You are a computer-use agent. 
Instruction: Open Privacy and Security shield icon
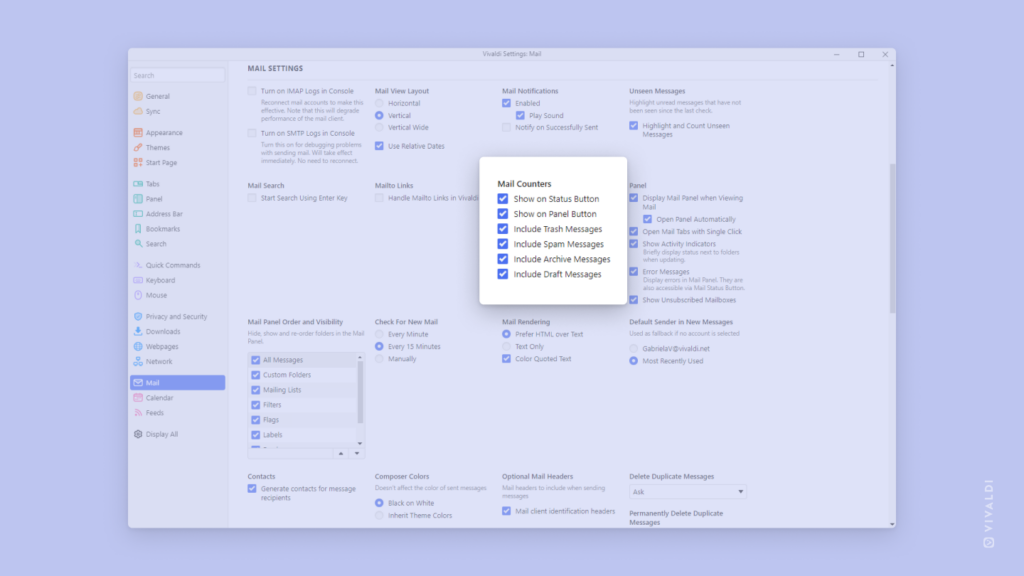[x=138, y=317]
